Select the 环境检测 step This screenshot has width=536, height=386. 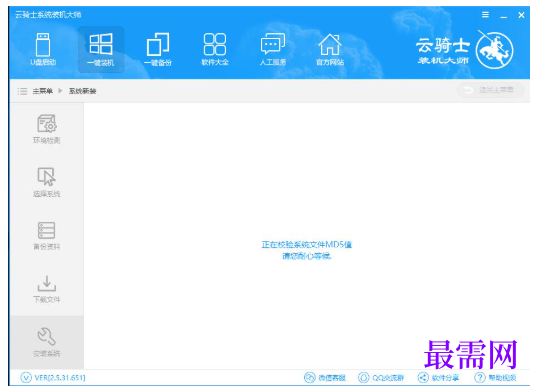(x=47, y=129)
